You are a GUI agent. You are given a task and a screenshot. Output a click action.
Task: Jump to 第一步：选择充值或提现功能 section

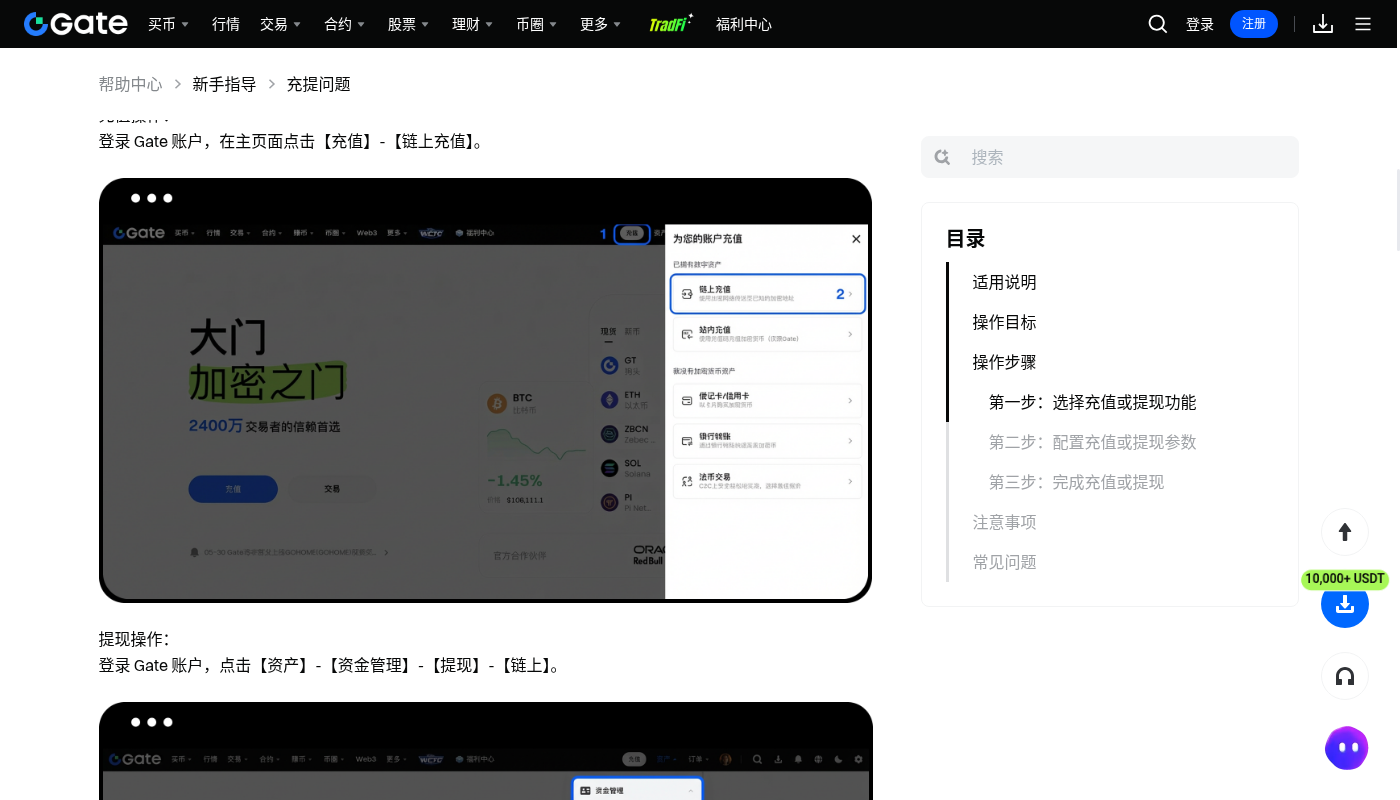pyautogui.click(x=1093, y=402)
